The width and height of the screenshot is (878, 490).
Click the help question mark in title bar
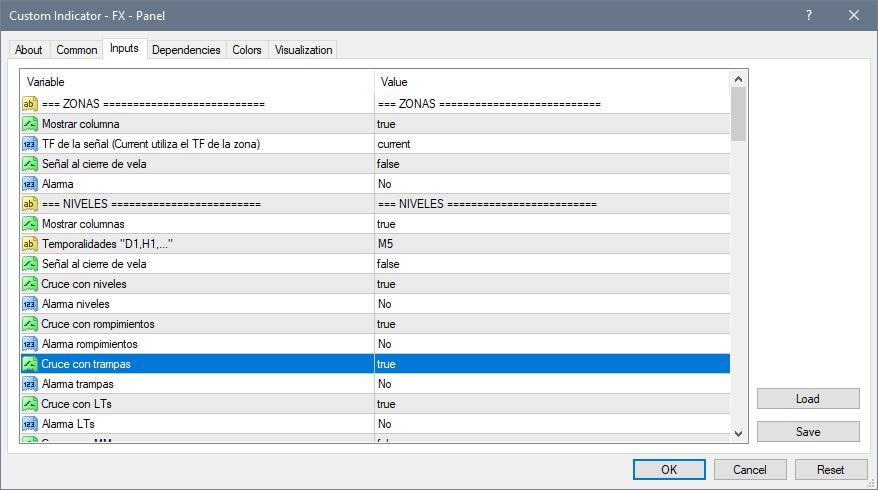point(809,15)
